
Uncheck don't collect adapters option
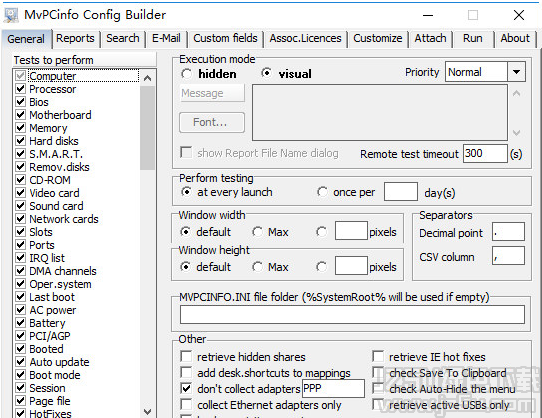[186, 388]
